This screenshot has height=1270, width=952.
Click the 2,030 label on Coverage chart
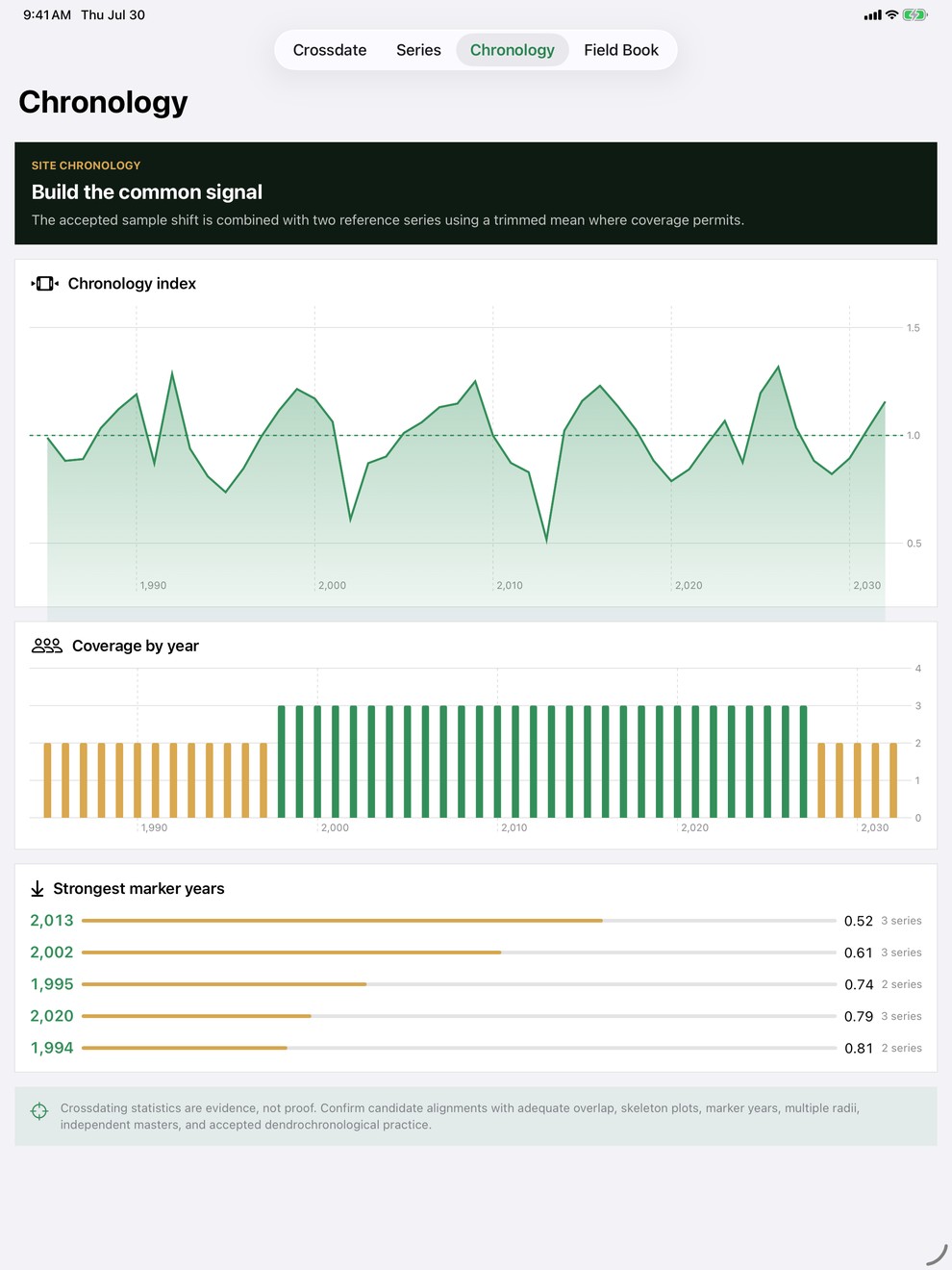[x=874, y=827]
